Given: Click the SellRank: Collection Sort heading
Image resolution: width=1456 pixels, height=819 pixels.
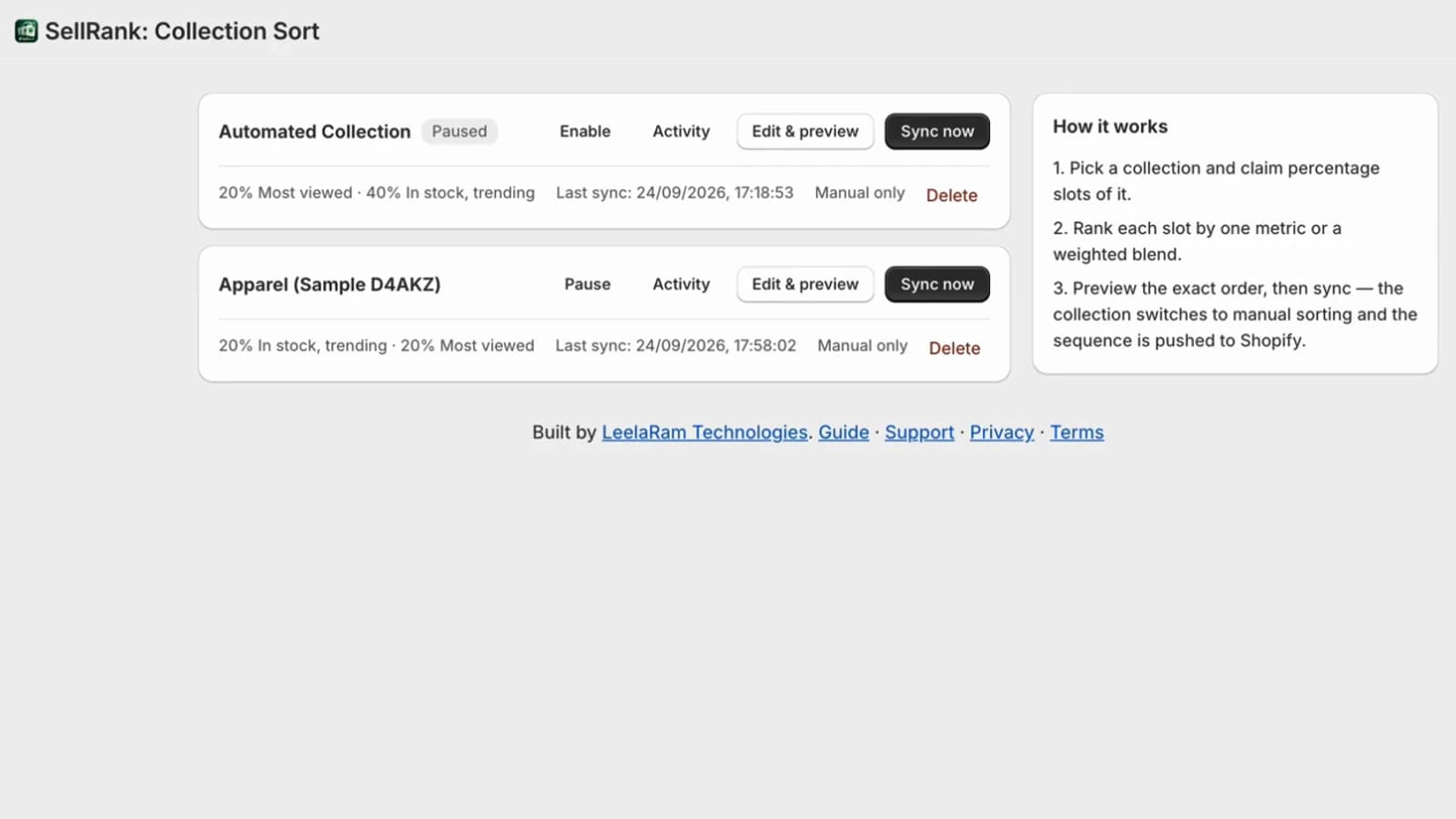Looking at the screenshot, I should tap(182, 31).
